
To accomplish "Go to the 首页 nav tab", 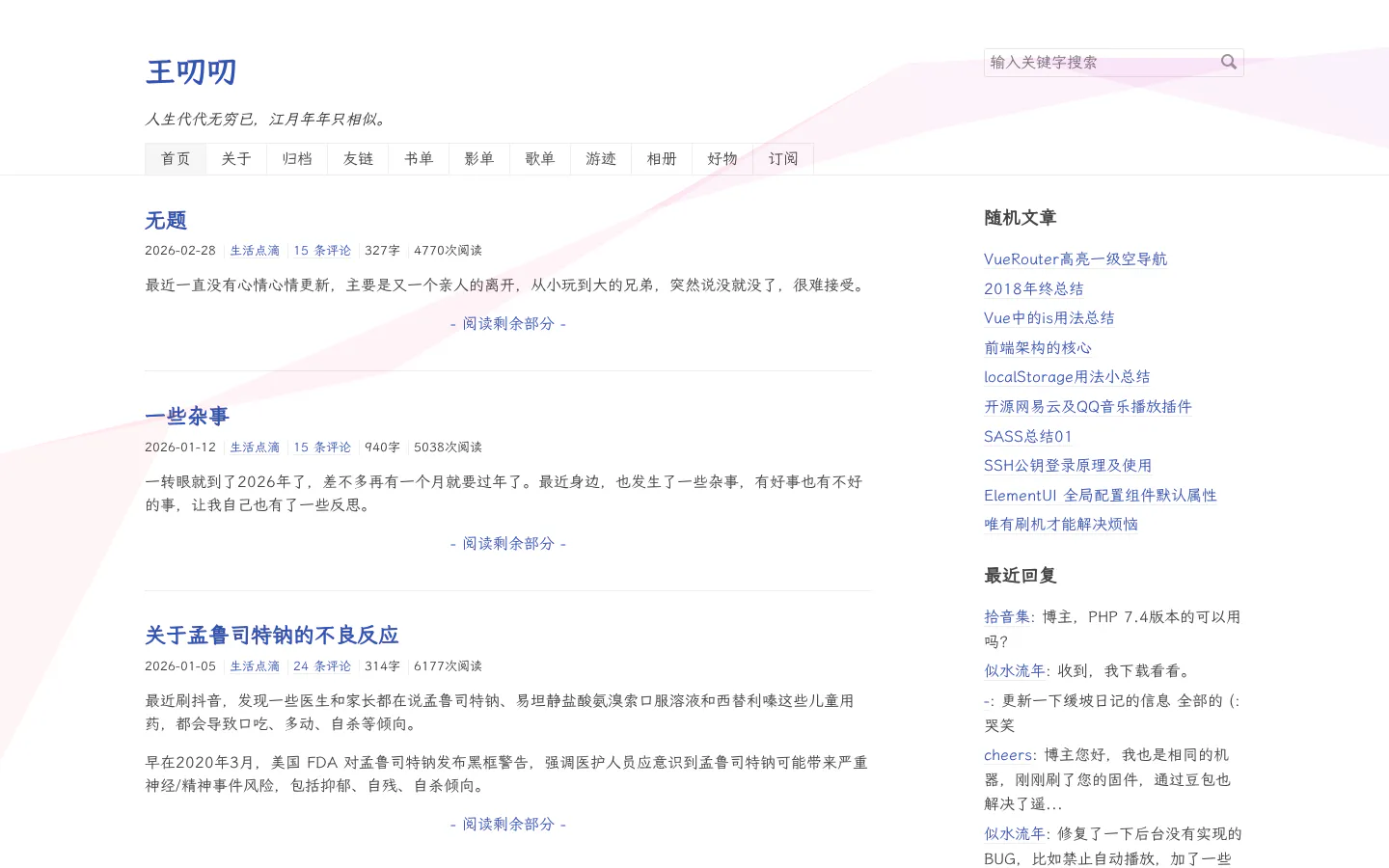I will pyautogui.click(x=176, y=159).
